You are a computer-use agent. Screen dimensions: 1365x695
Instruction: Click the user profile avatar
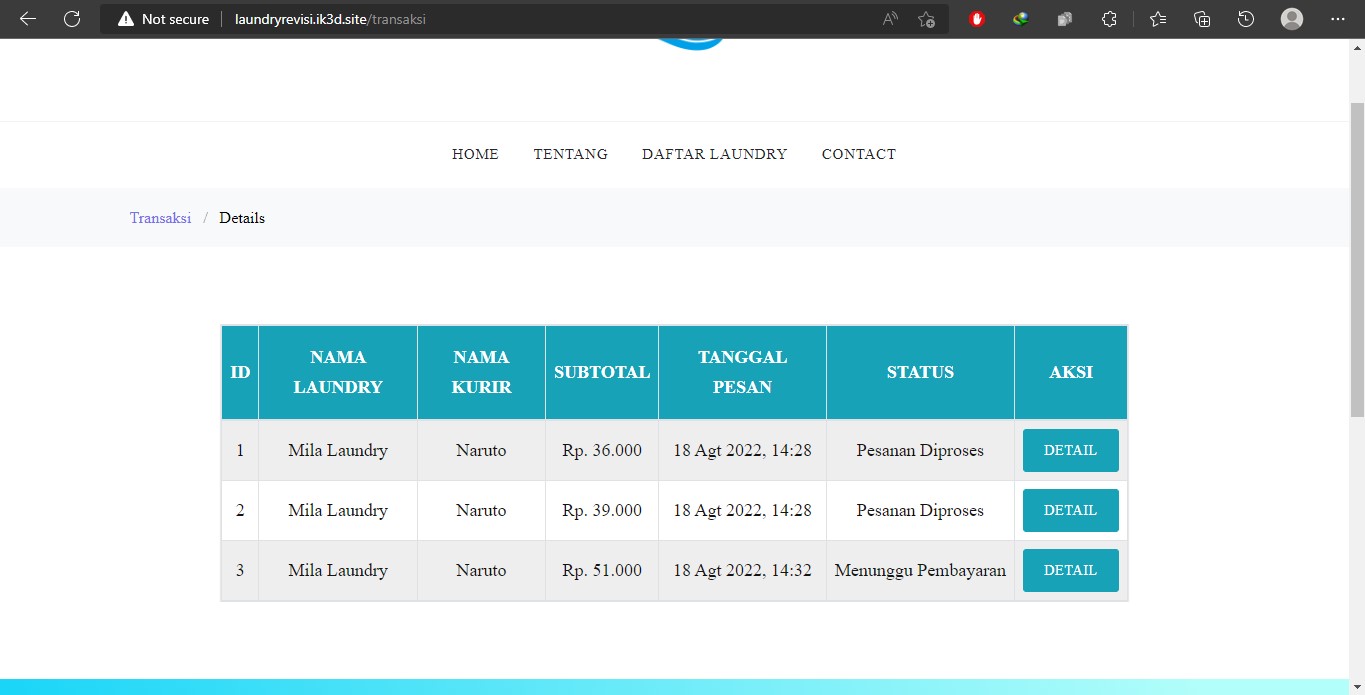[1292, 19]
